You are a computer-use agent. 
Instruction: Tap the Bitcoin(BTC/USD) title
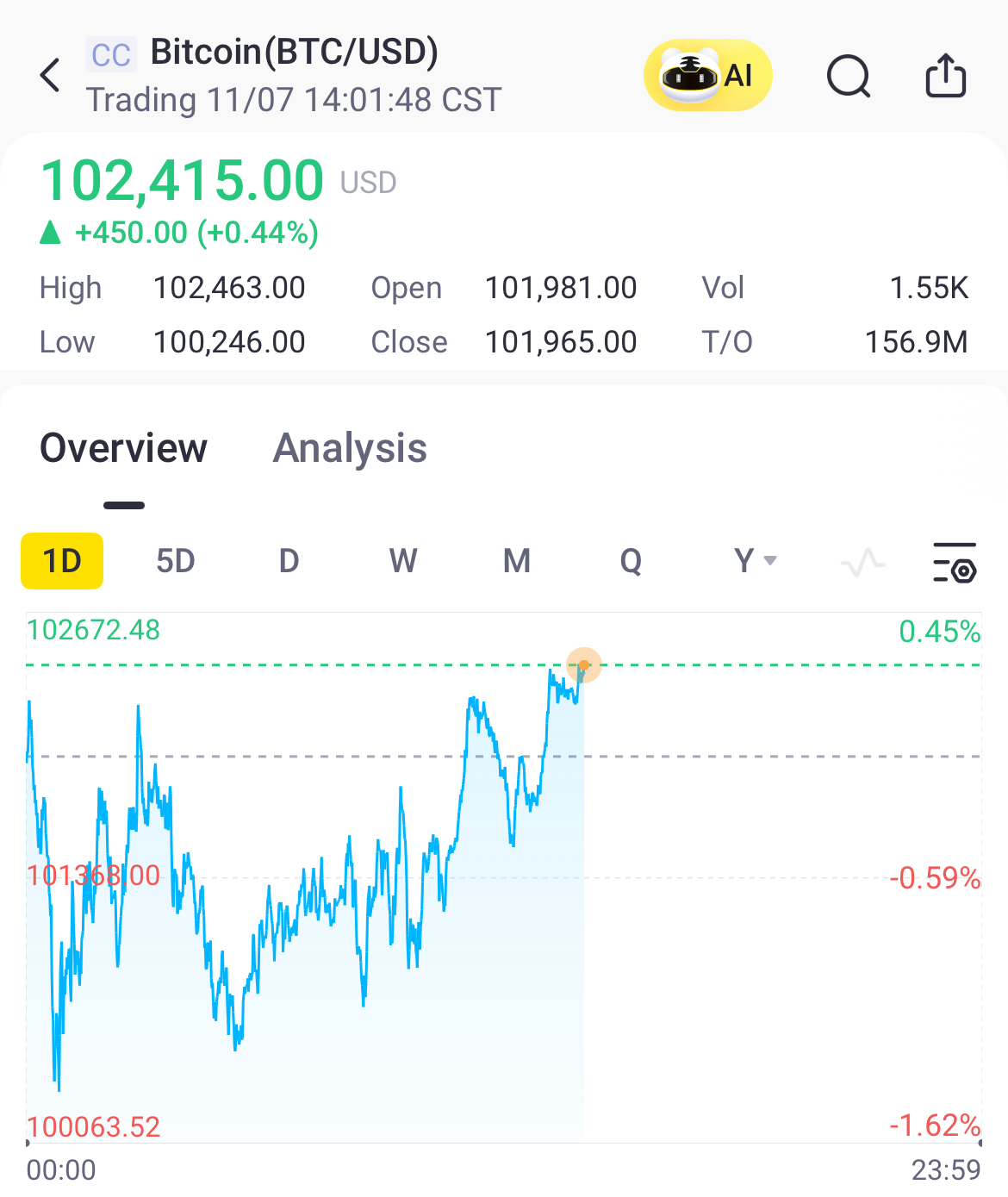(294, 52)
